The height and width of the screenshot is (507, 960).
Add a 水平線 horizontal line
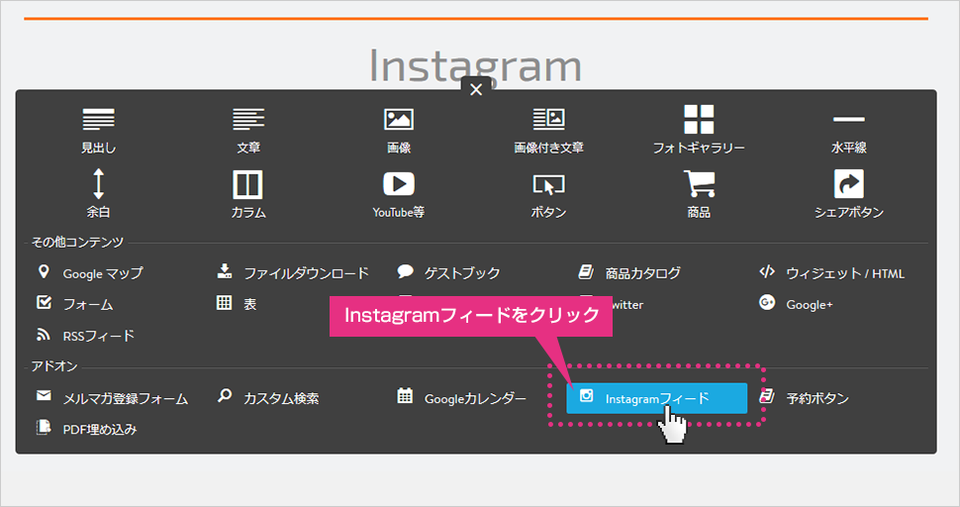tap(849, 133)
